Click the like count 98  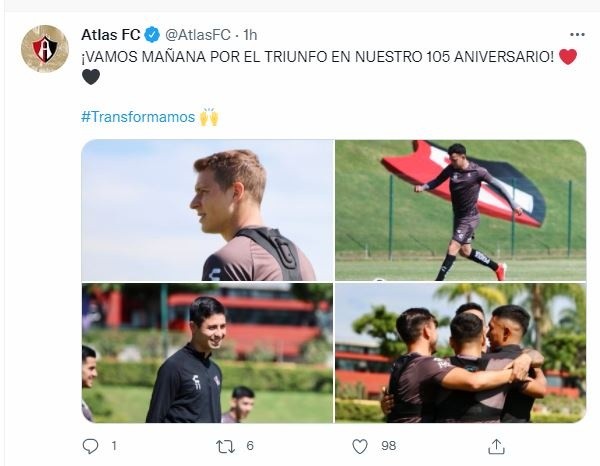coord(388,446)
